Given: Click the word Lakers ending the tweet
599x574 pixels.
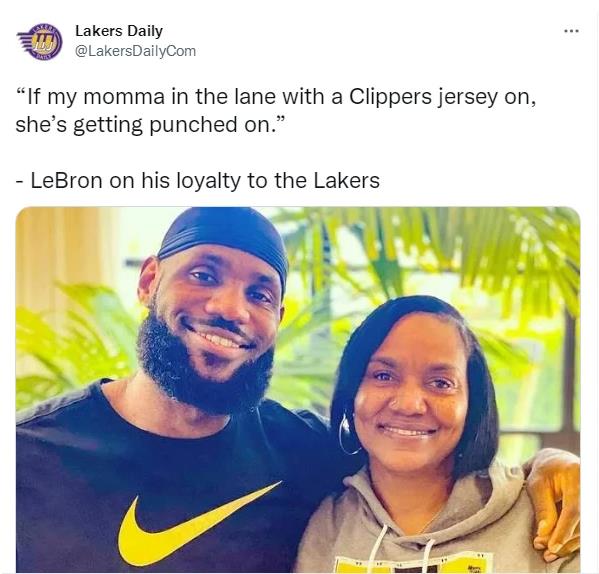Looking at the screenshot, I should pos(346,180).
